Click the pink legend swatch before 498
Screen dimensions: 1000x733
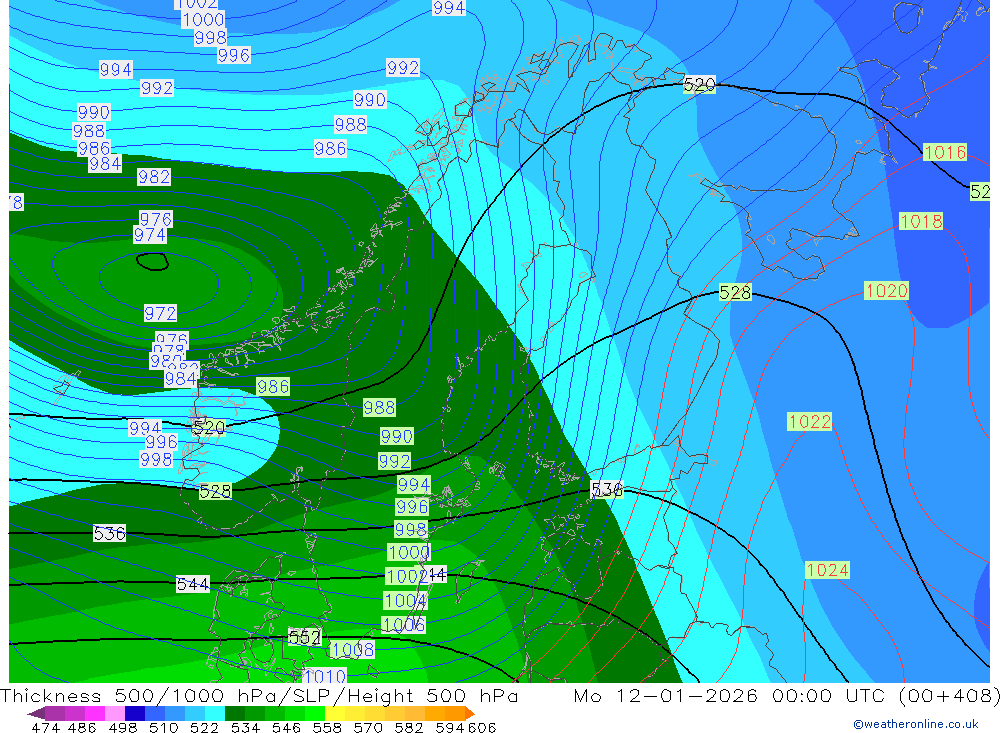[x=115, y=713]
